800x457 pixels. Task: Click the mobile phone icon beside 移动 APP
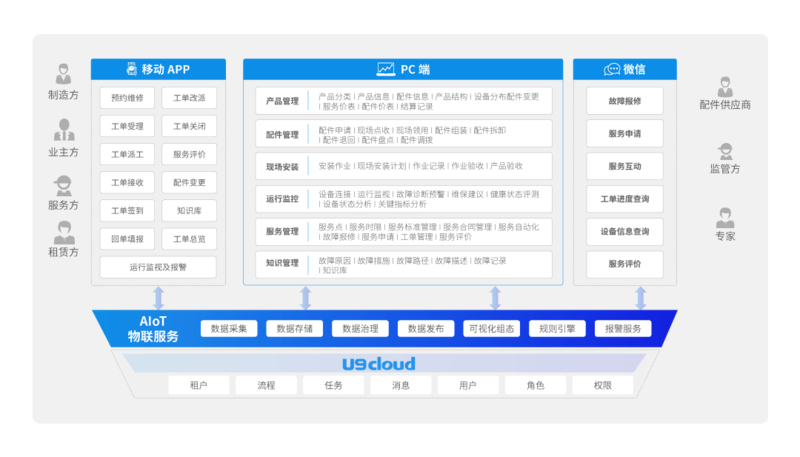coord(132,69)
